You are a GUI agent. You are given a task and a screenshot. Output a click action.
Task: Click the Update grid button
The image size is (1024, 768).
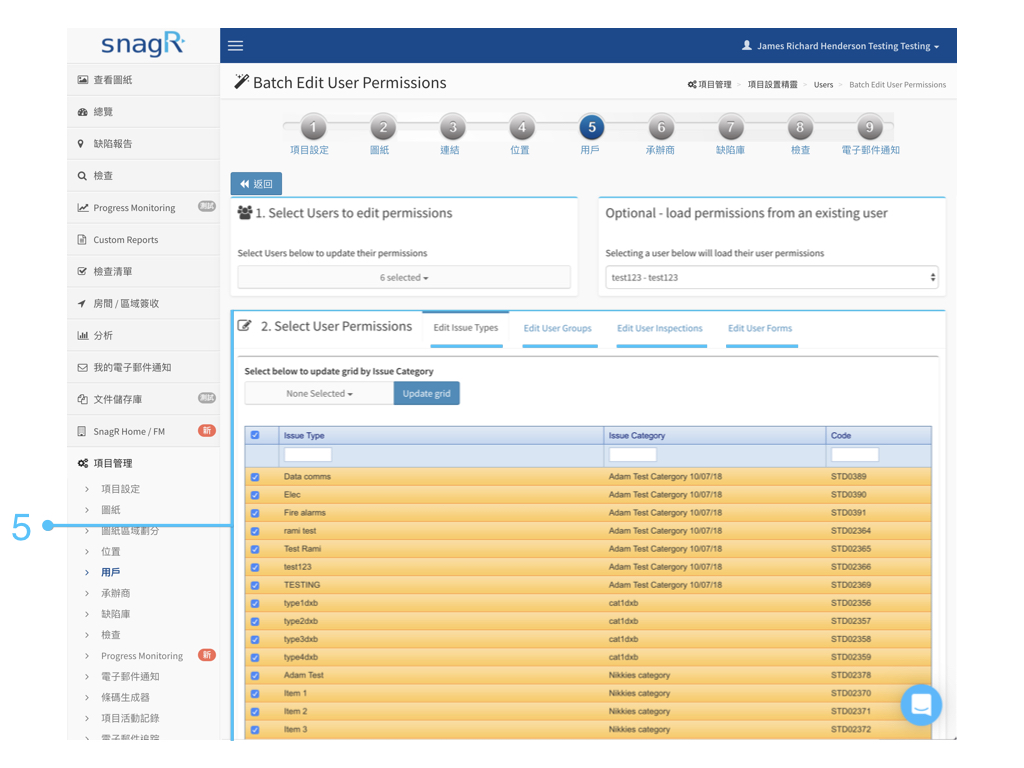[x=426, y=393]
